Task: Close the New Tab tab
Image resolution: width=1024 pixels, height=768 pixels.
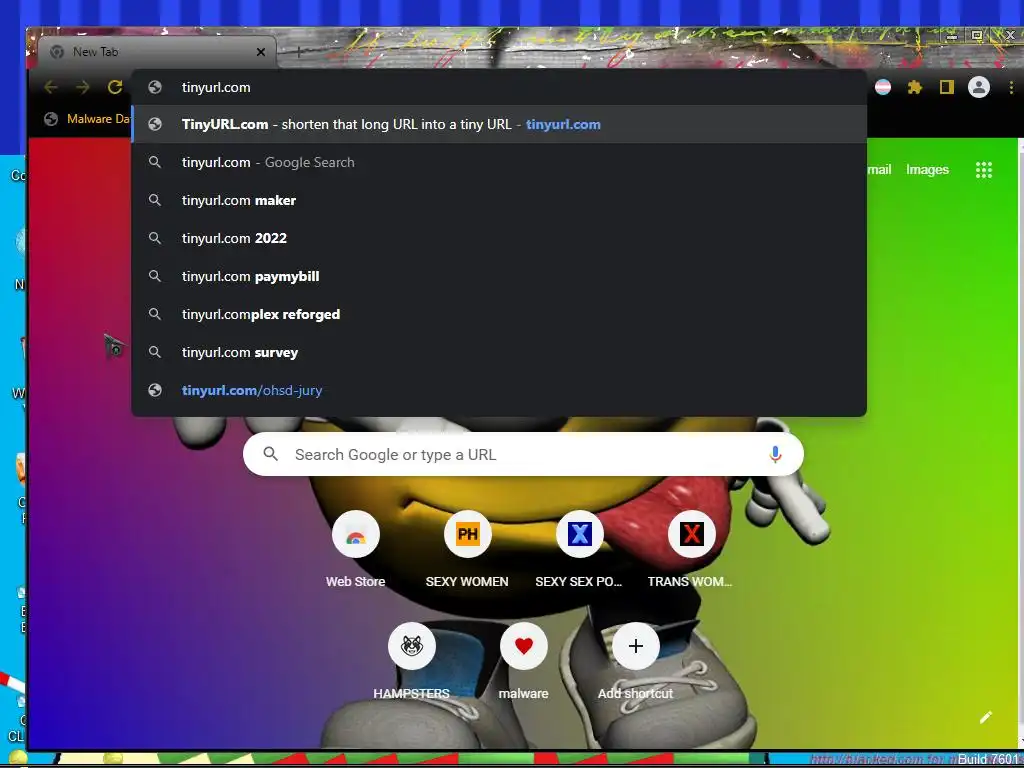Action: [261, 52]
